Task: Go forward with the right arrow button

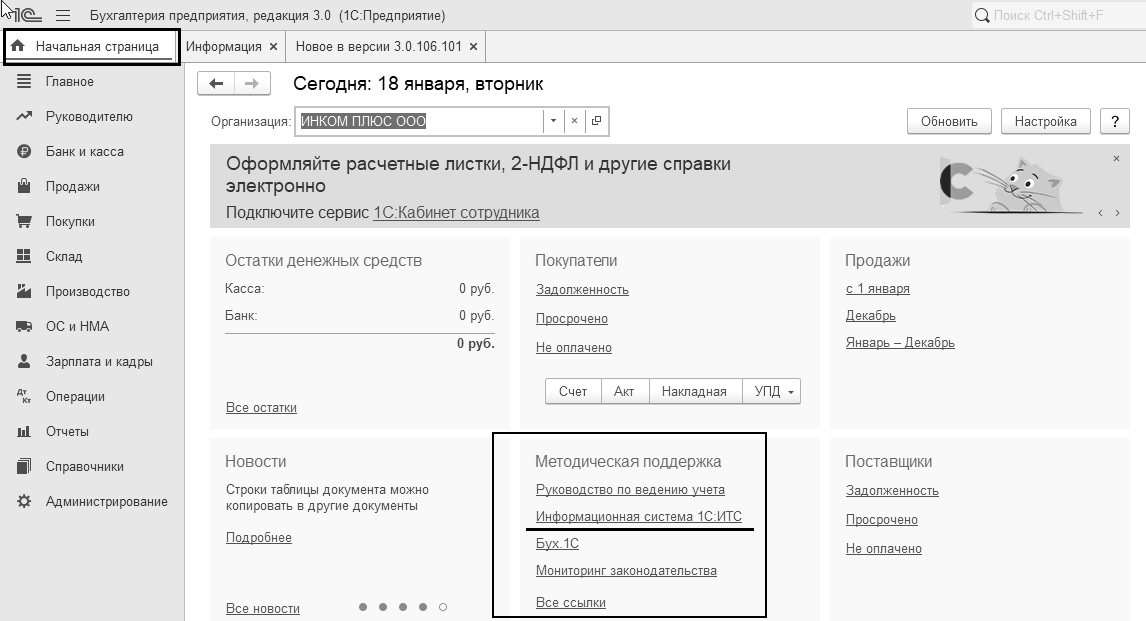Action: click(252, 83)
